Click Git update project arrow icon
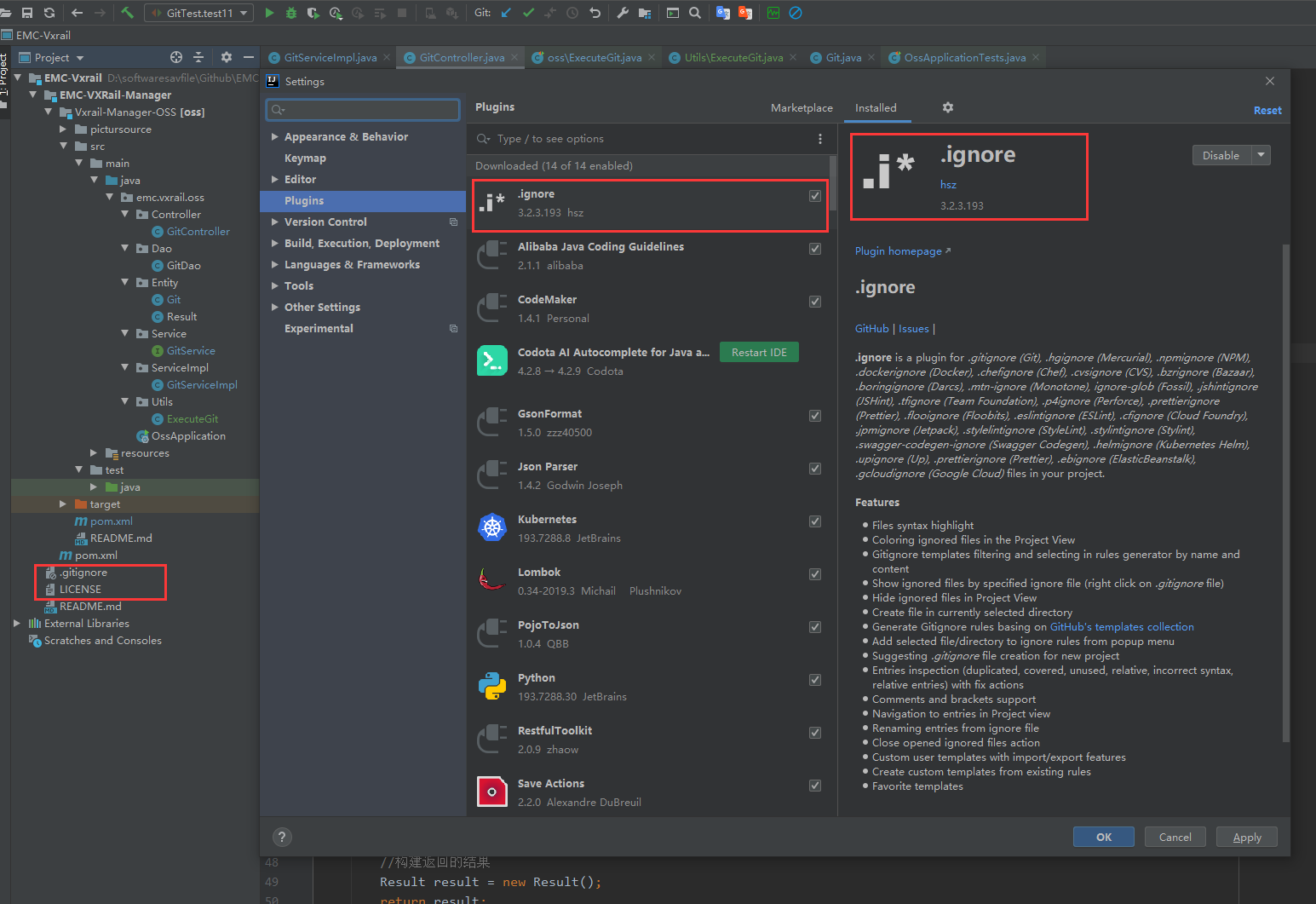The image size is (1316, 904). pos(507,13)
